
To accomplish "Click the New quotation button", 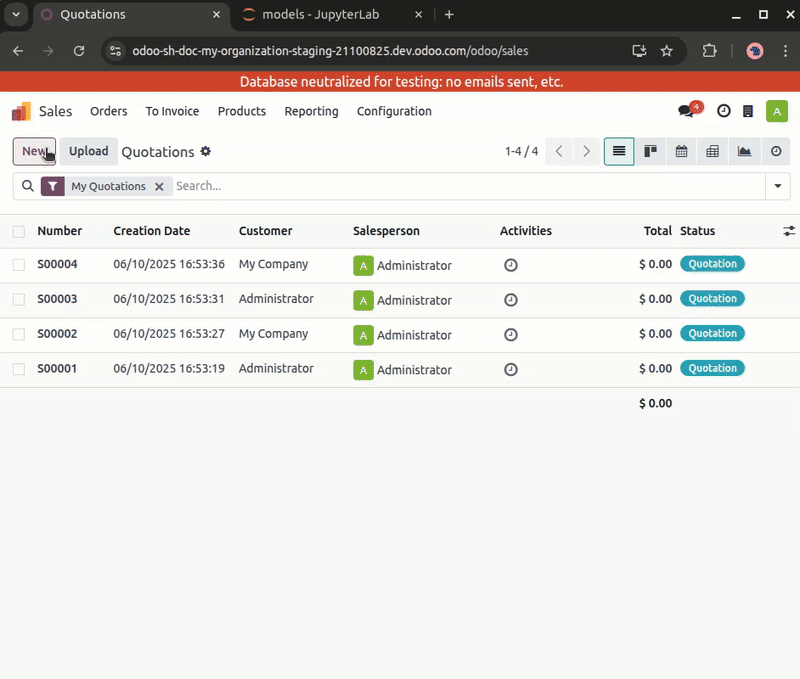I will click(34, 152).
